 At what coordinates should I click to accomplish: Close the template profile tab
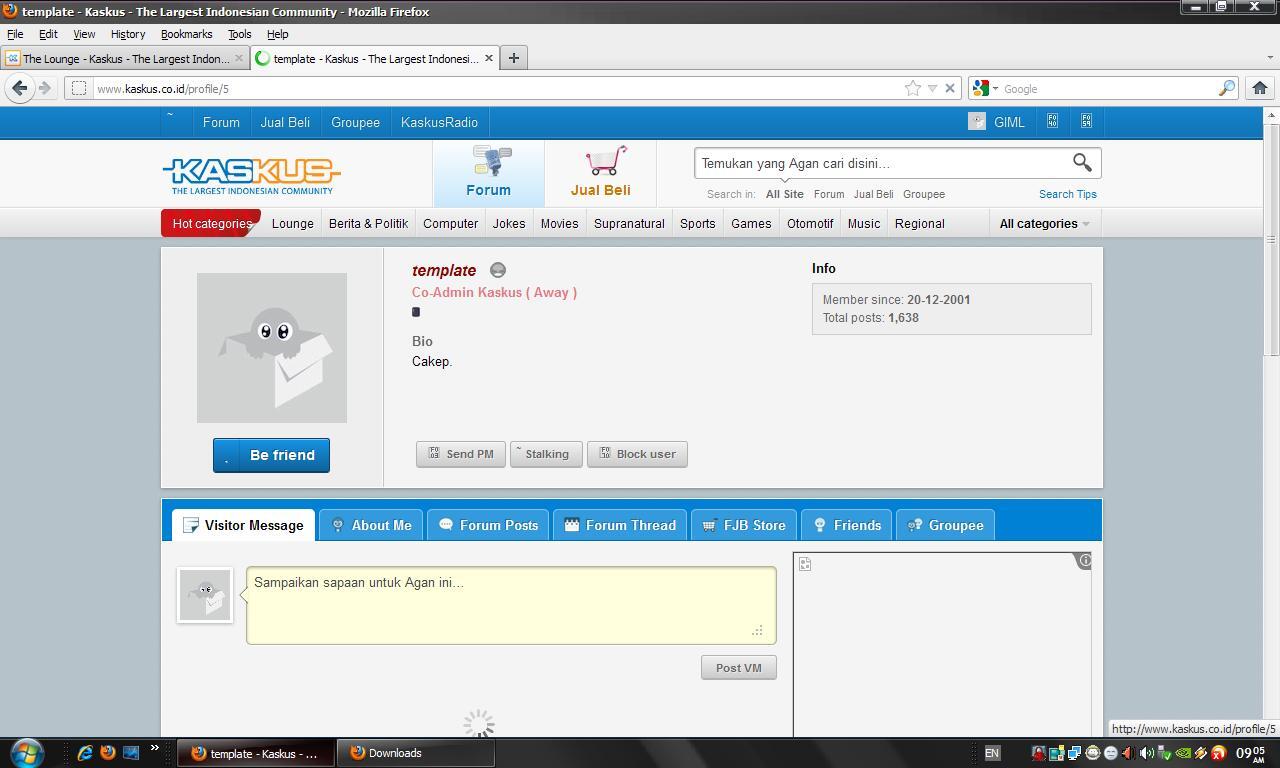click(488, 58)
